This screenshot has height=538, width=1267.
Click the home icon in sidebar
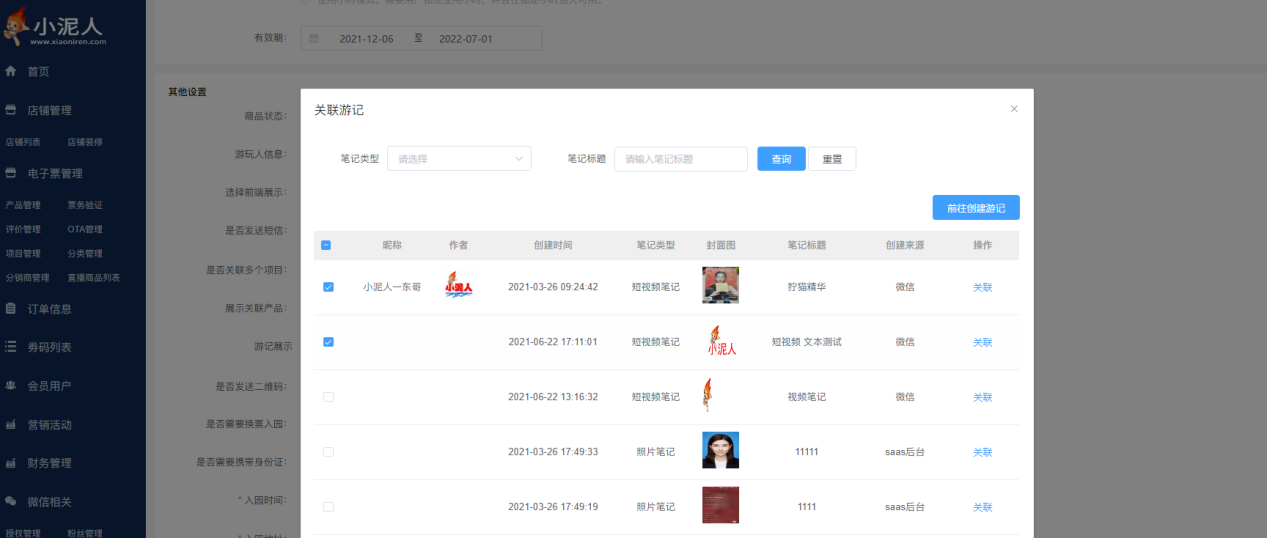click(11, 72)
